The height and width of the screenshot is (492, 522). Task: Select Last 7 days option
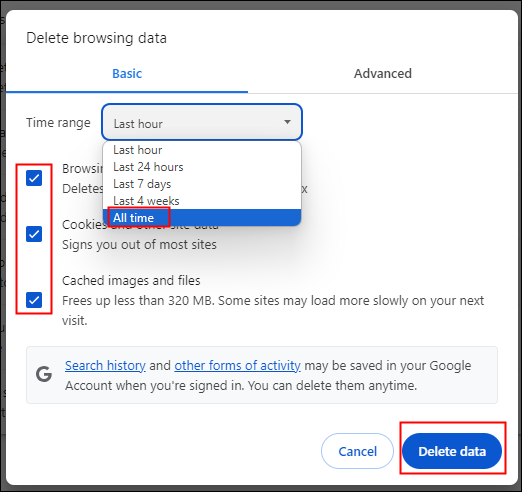(202, 184)
